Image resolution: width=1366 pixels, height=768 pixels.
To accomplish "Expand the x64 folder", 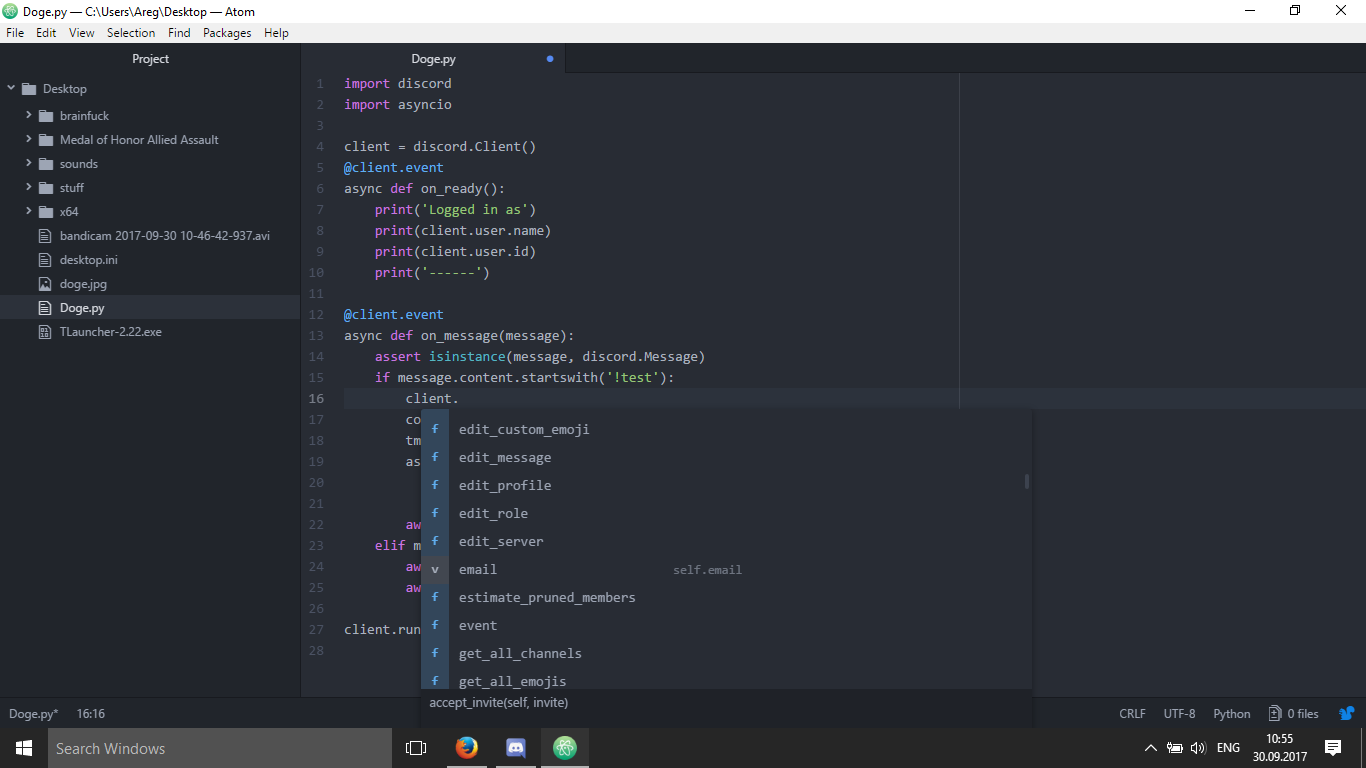I will 28,211.
